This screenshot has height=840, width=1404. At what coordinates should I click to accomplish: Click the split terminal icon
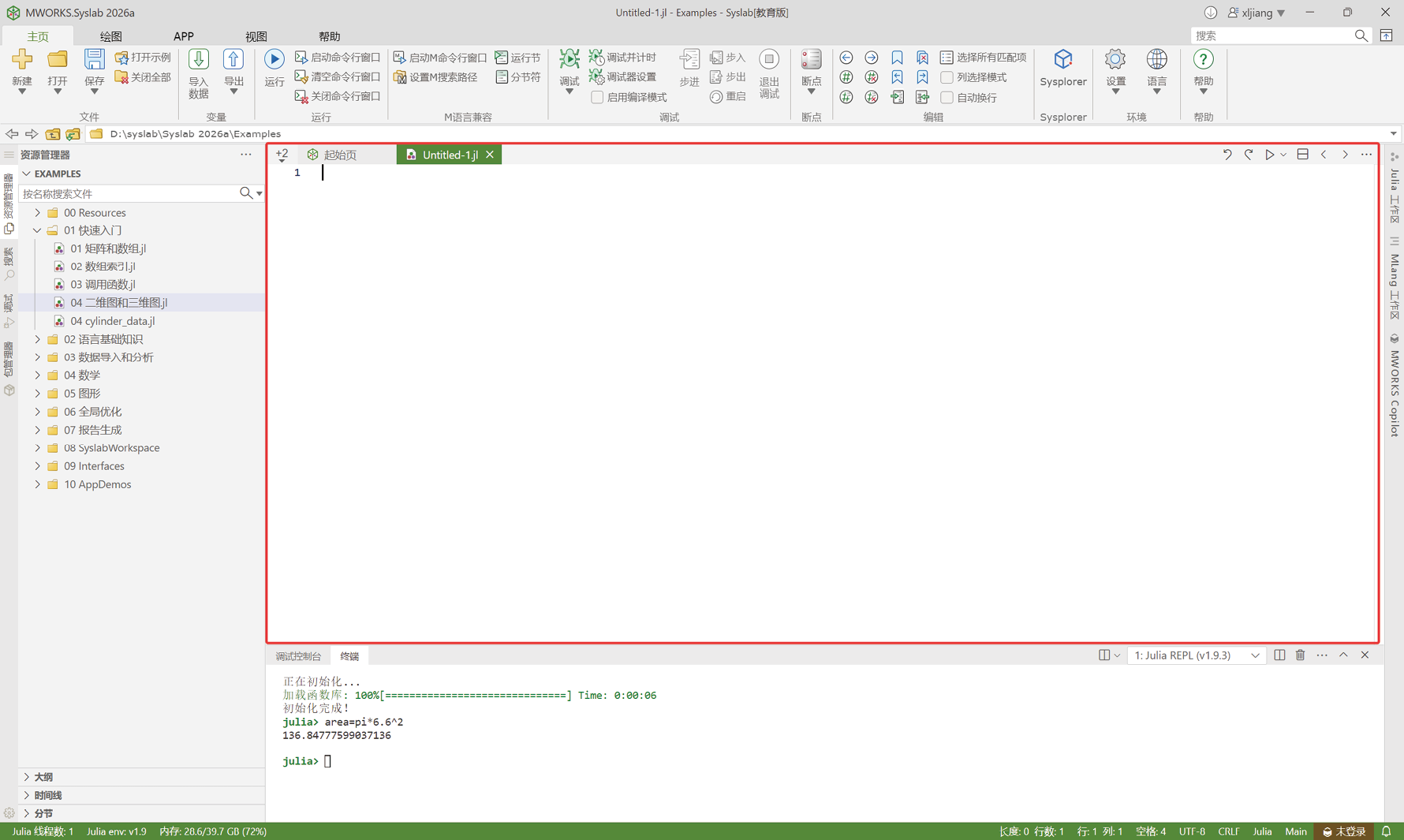pyautogui.click(x=1279, y=655)
